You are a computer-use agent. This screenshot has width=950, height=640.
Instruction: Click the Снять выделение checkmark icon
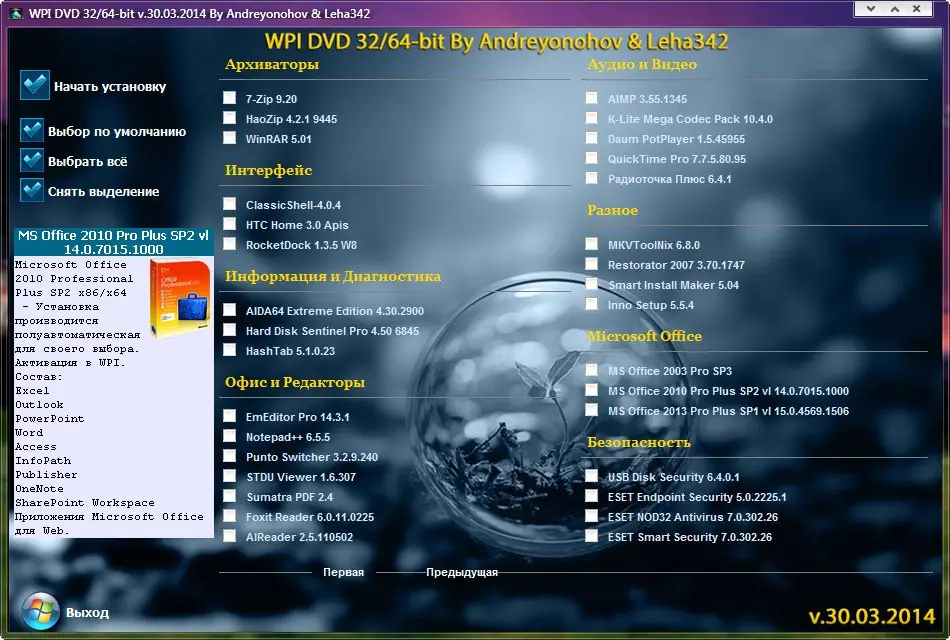pyautogui.click(x=32, y=190)
